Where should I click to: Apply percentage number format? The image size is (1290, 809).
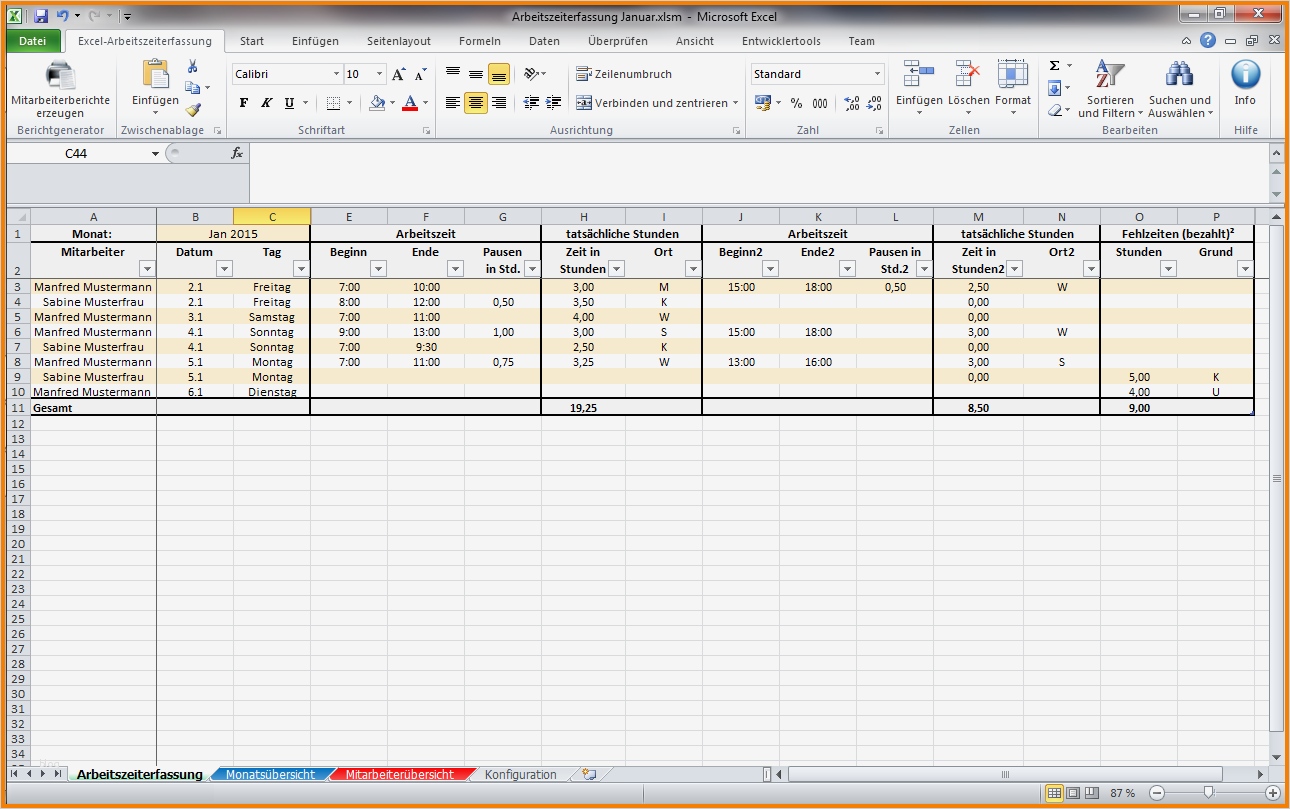point(796,103)
